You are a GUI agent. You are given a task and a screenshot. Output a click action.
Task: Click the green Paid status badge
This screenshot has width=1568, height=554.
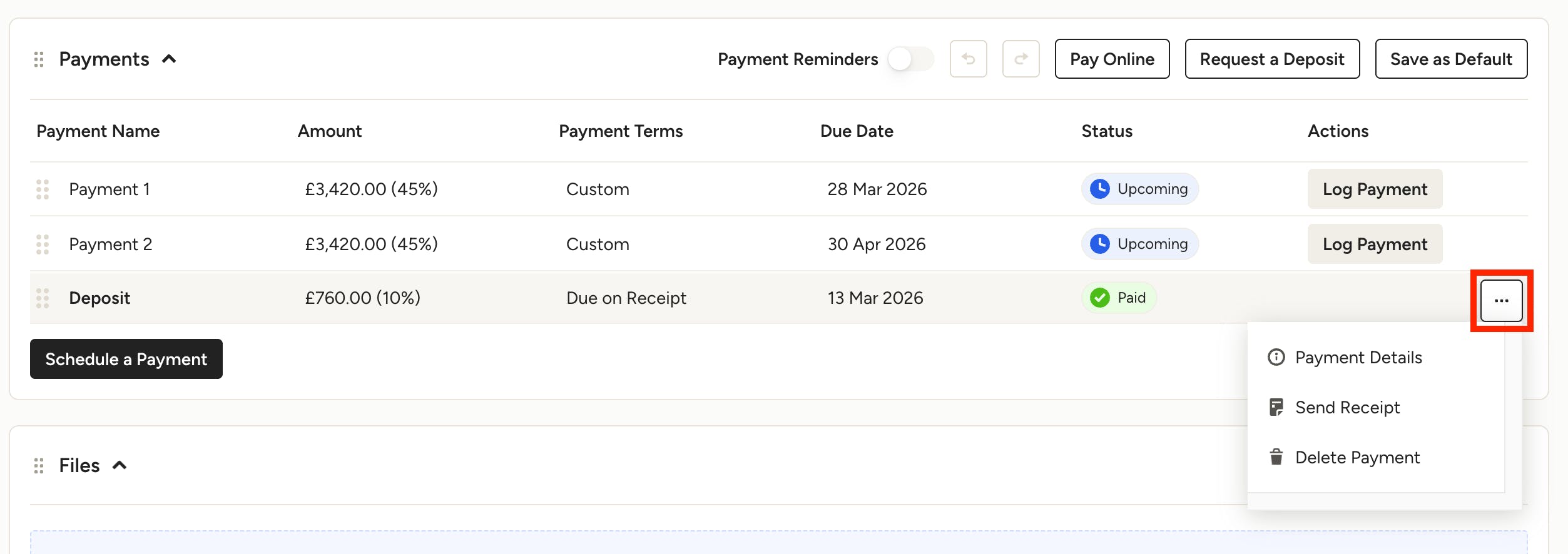(x=1119, y=298)
